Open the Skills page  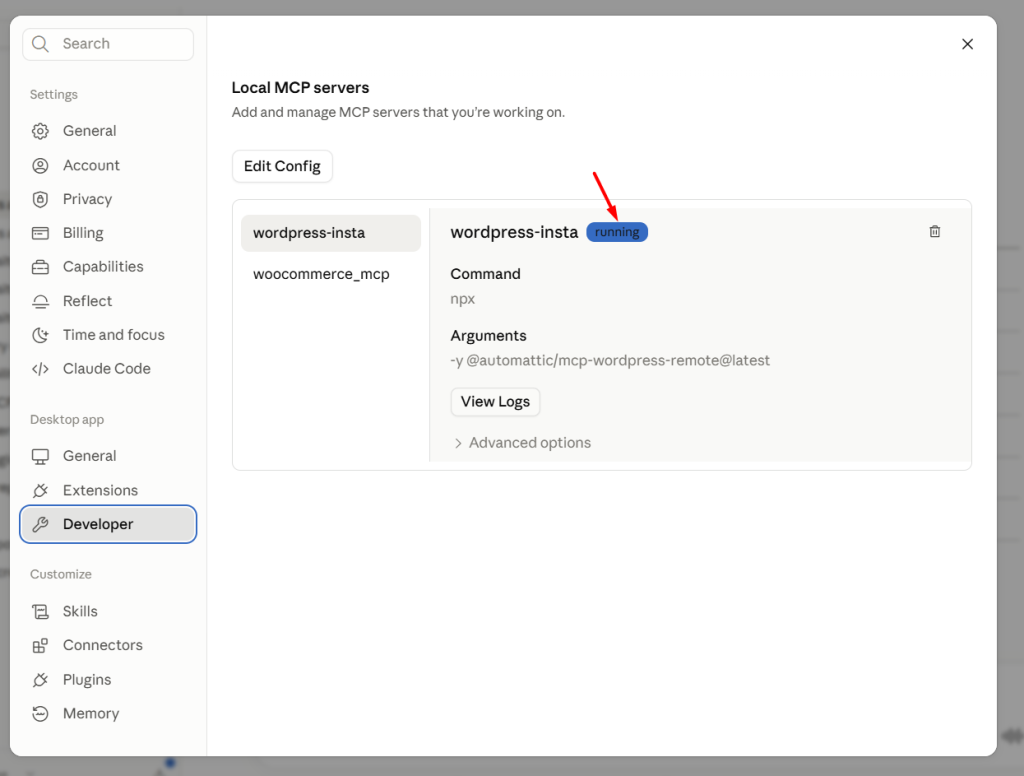pos(108,611)
